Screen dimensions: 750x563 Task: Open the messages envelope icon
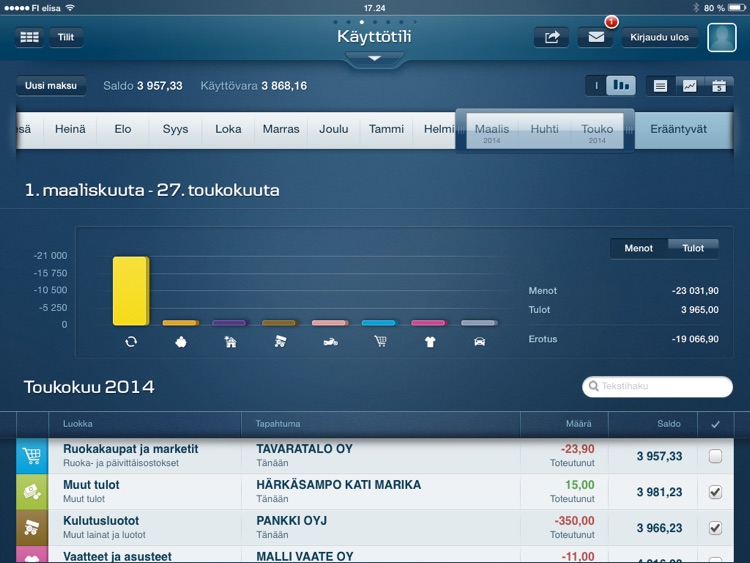pos(596,37)
